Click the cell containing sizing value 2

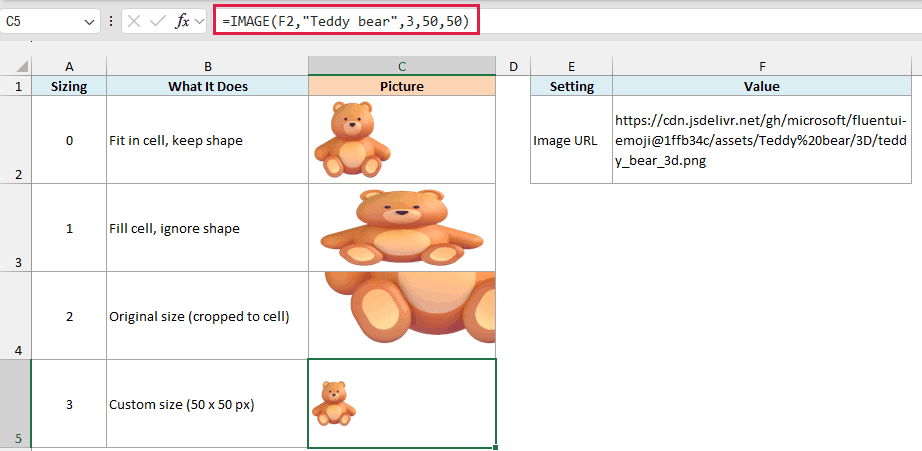(x=69, y=316)
